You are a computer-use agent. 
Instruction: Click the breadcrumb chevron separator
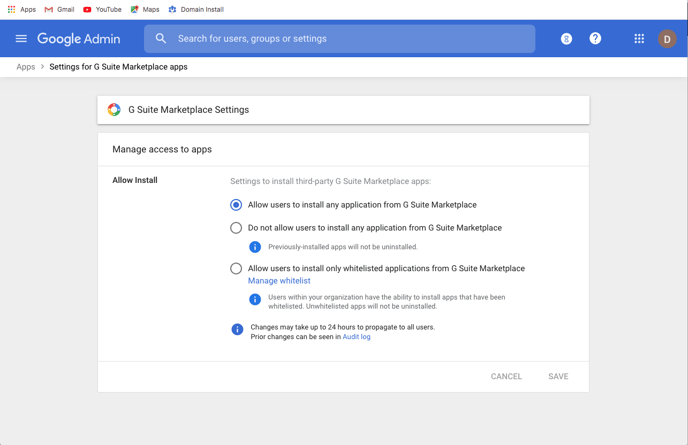43,67
